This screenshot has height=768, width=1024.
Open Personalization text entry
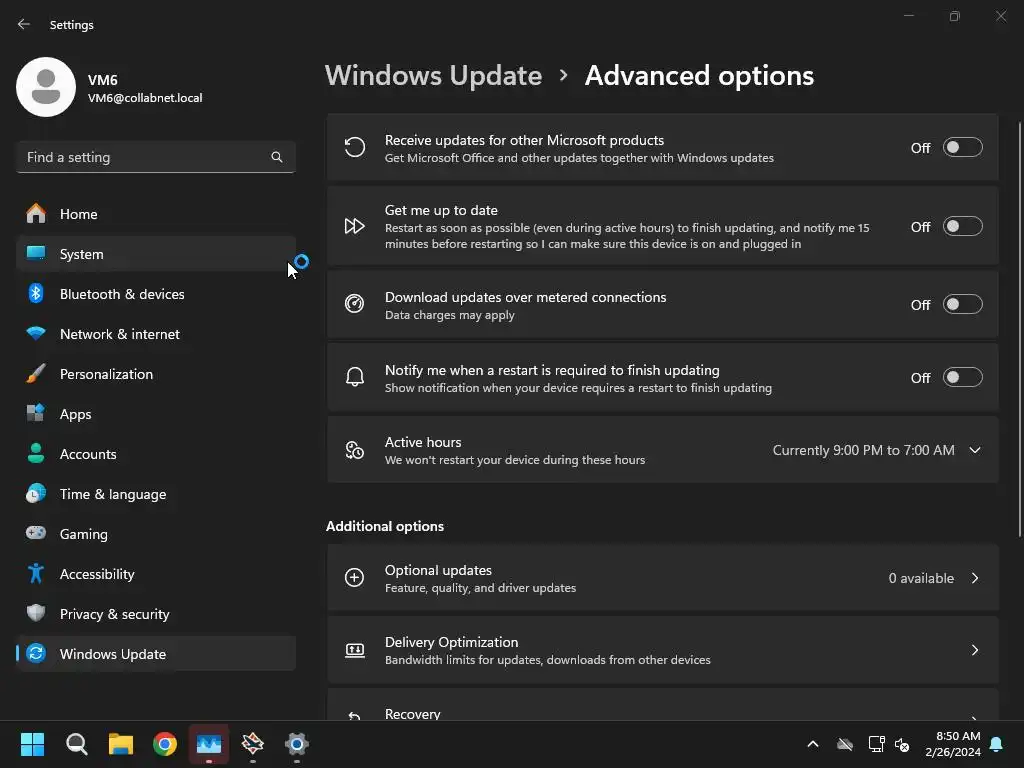tap(106, 374)
